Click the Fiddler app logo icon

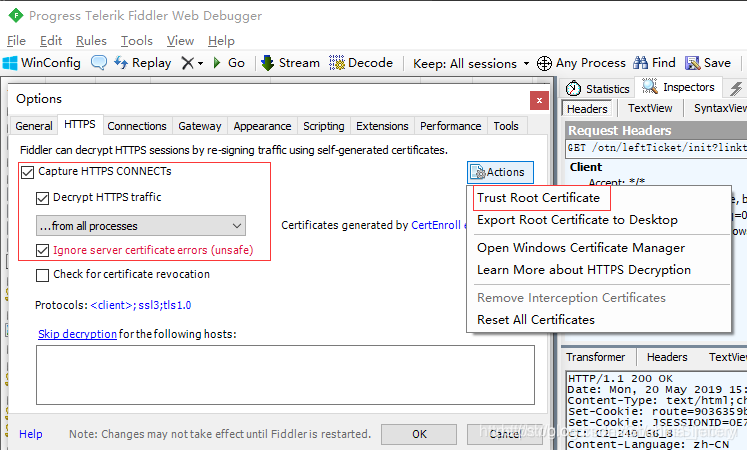point(16,16)
